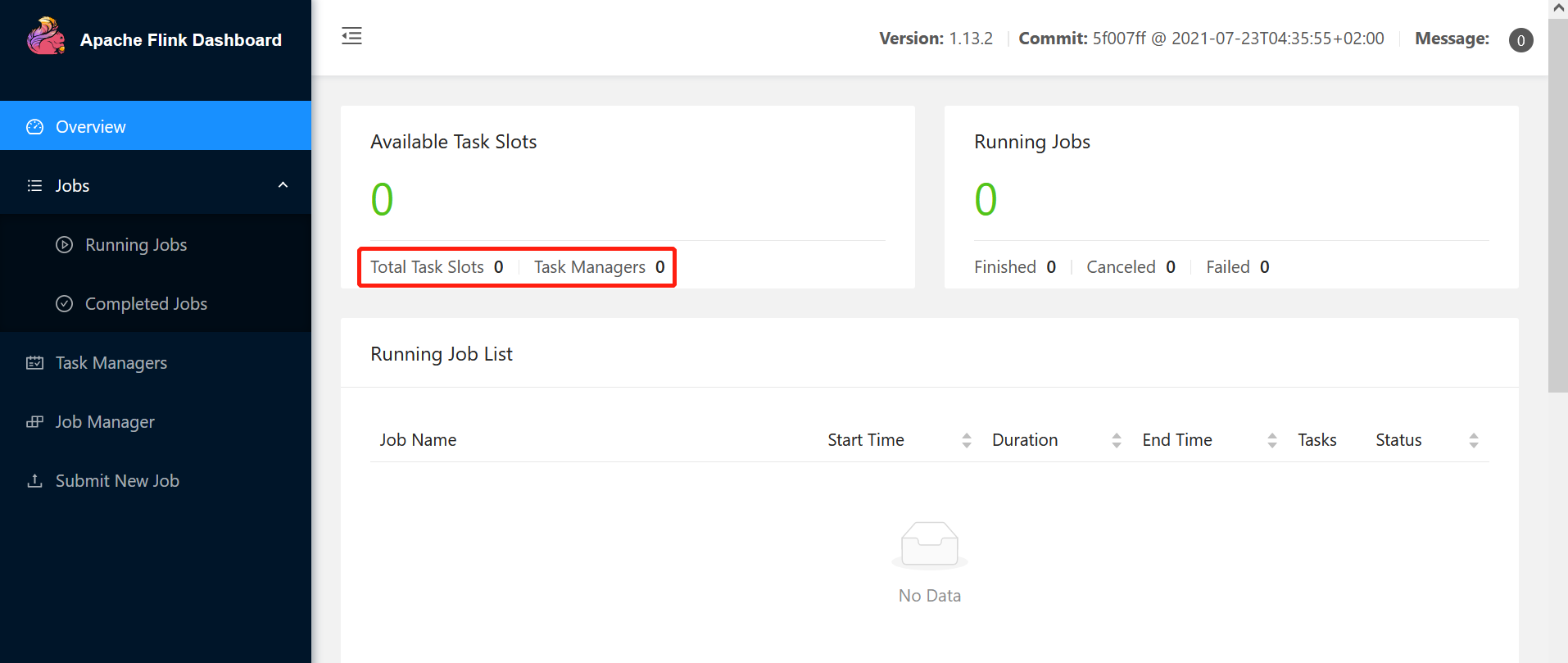Click the Task Managers count in card
The image size is (1568, 663).
(659, 267)
